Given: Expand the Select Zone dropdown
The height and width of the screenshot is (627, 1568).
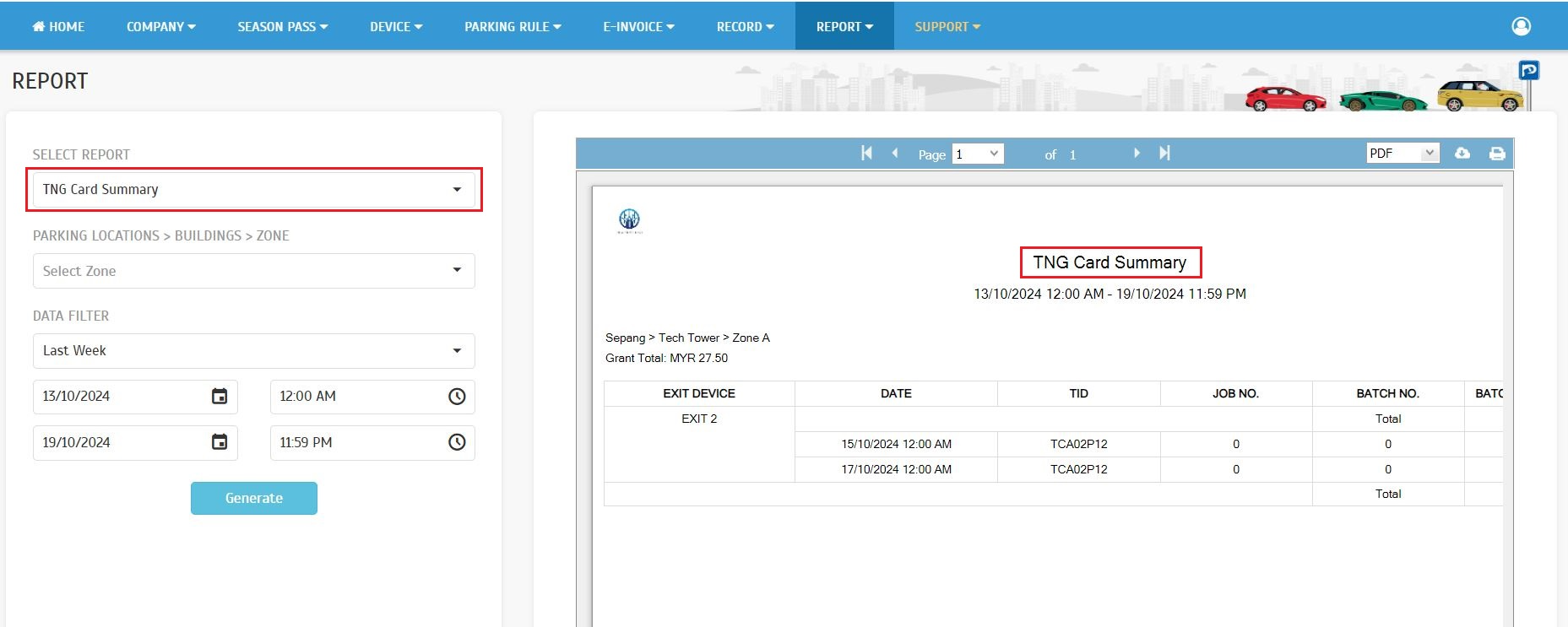Looking at the screenshot, I should (x=253, y=271).
